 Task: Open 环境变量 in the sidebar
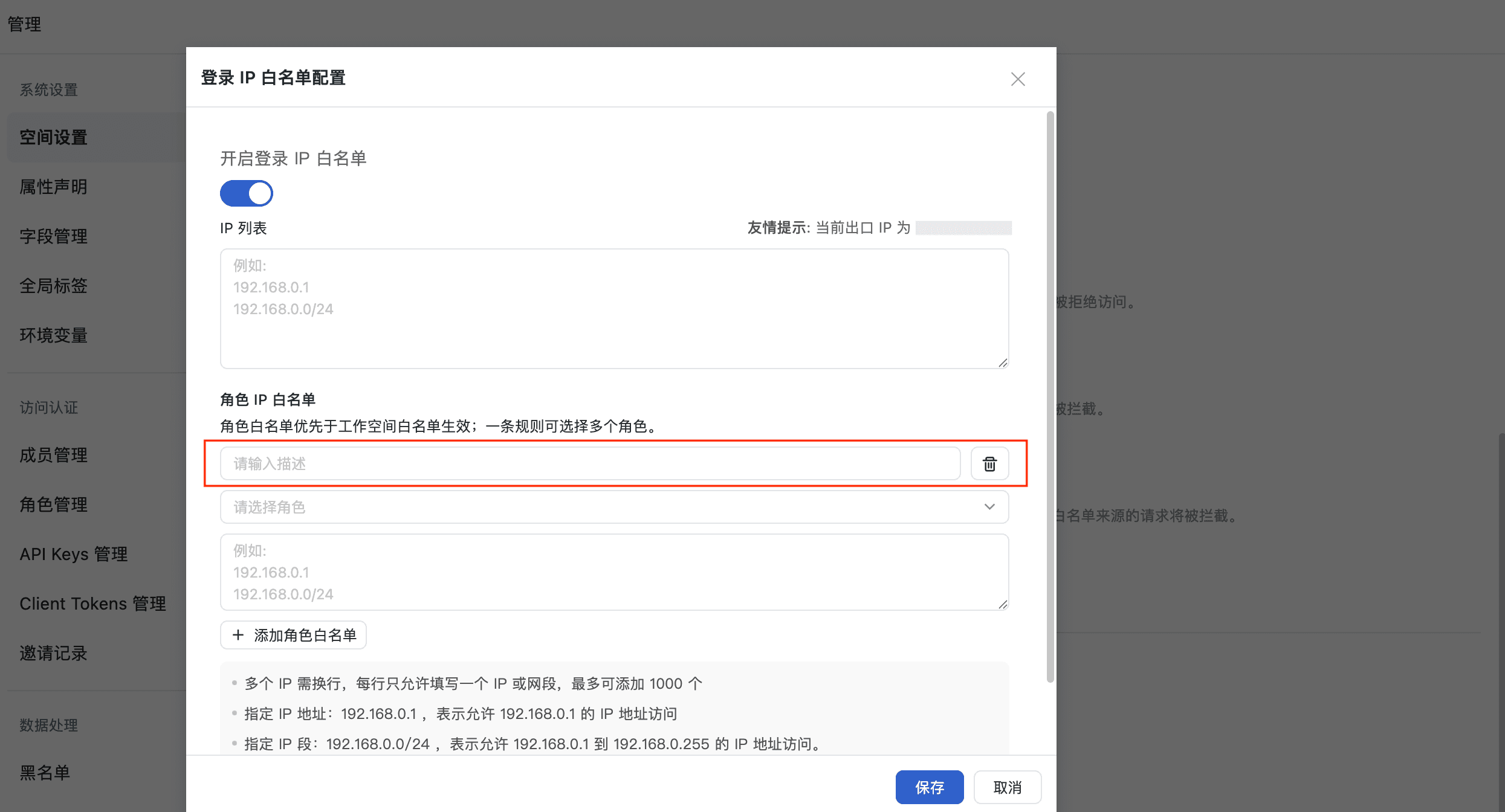click(53, 336)
